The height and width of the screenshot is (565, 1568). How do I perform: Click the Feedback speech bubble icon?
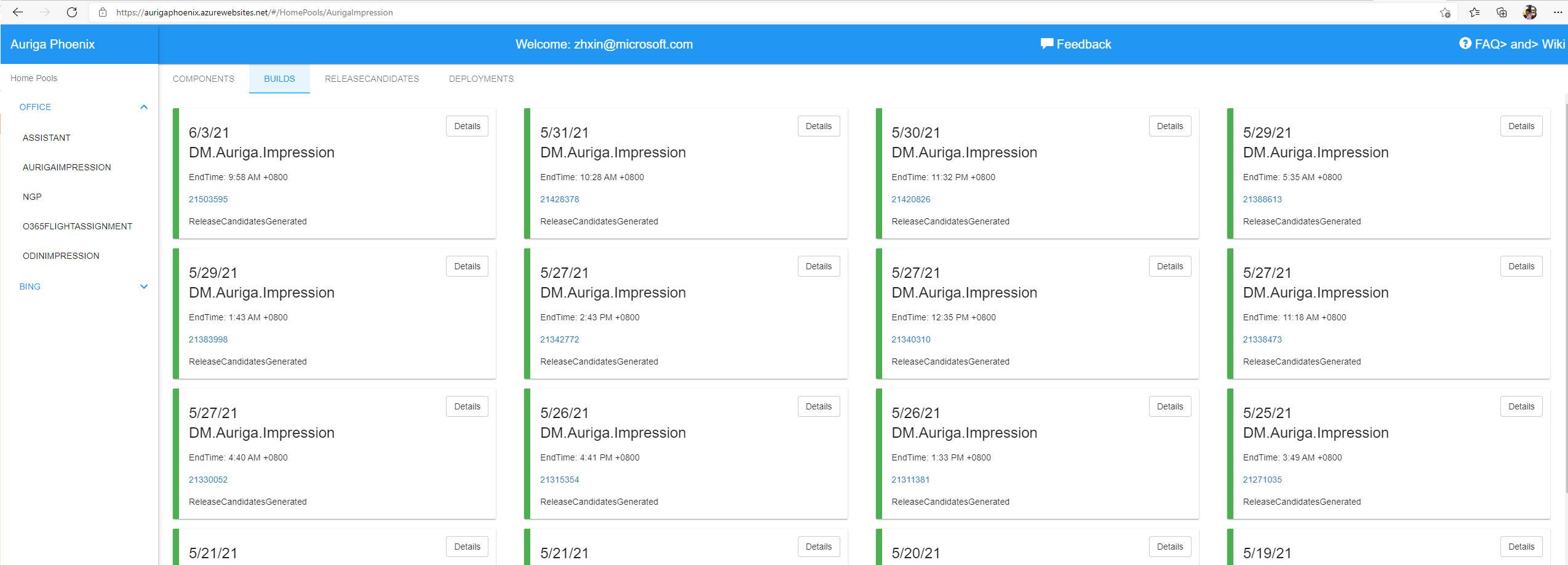(1046, 44)
